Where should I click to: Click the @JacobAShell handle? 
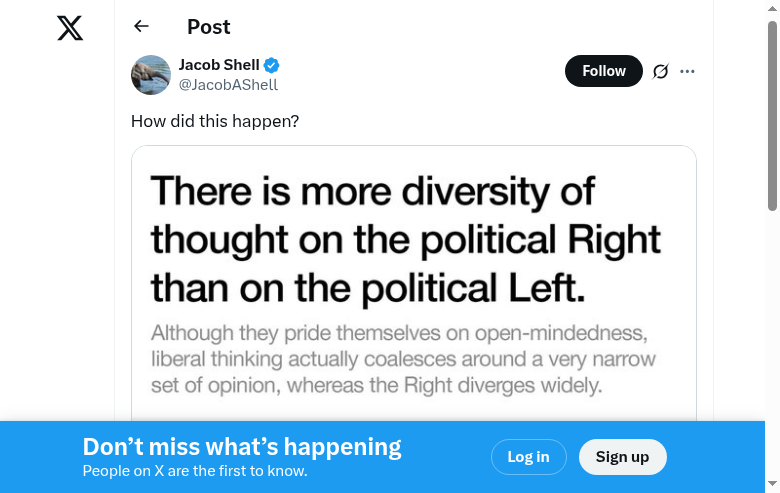[228, 85]
